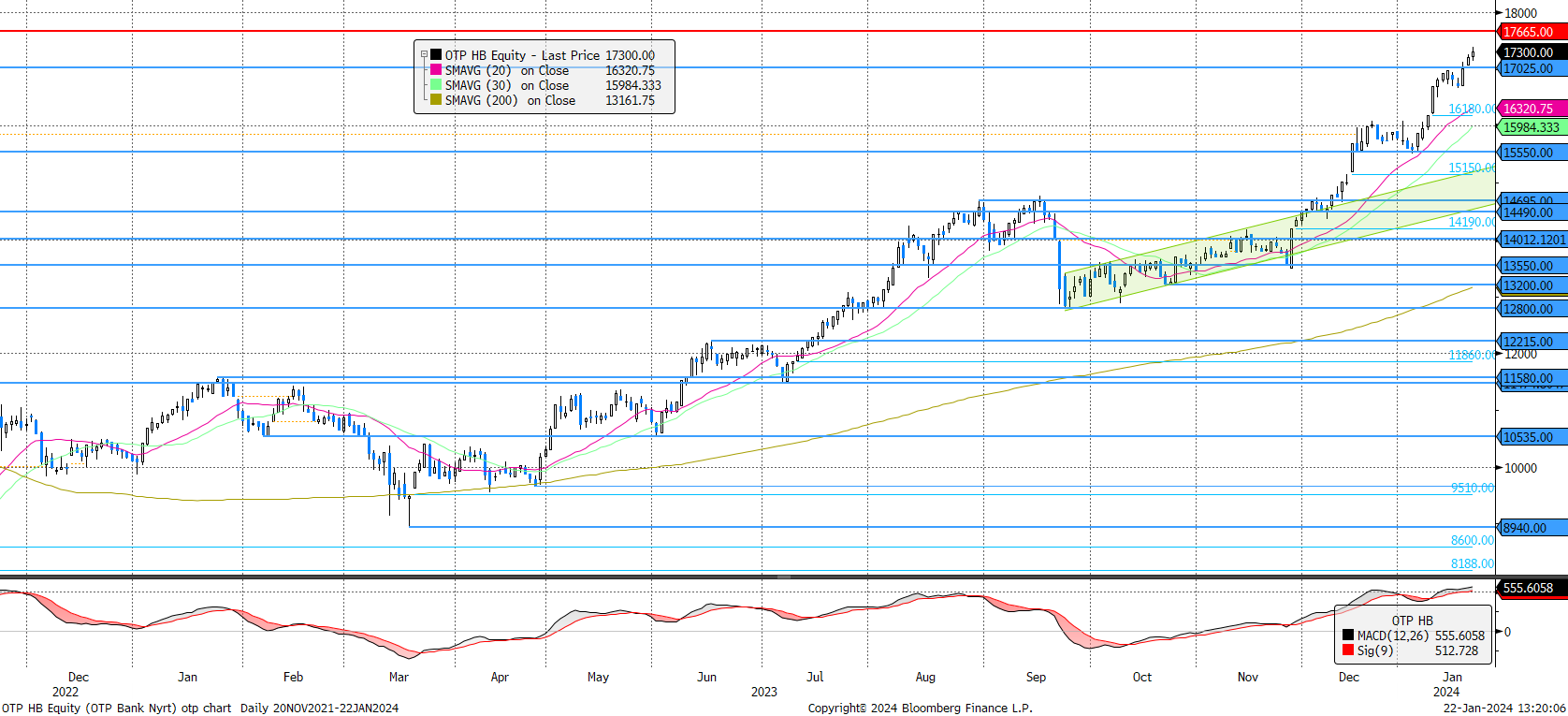Click the 12215.00 price level tag
This screenshot has height=716, width=1568.
coord(1532,342)
